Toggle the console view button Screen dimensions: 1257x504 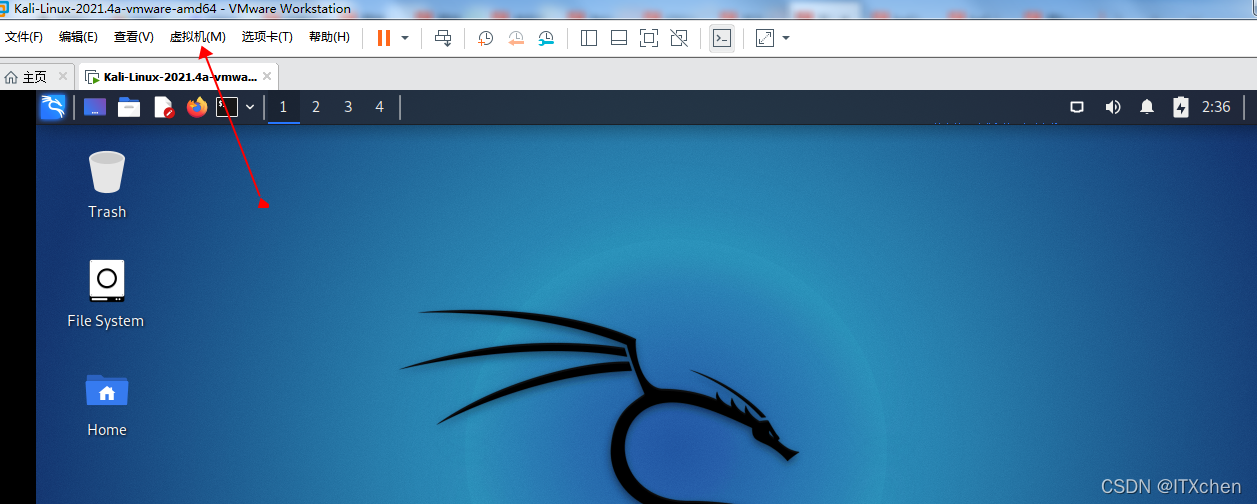(721, 38)
